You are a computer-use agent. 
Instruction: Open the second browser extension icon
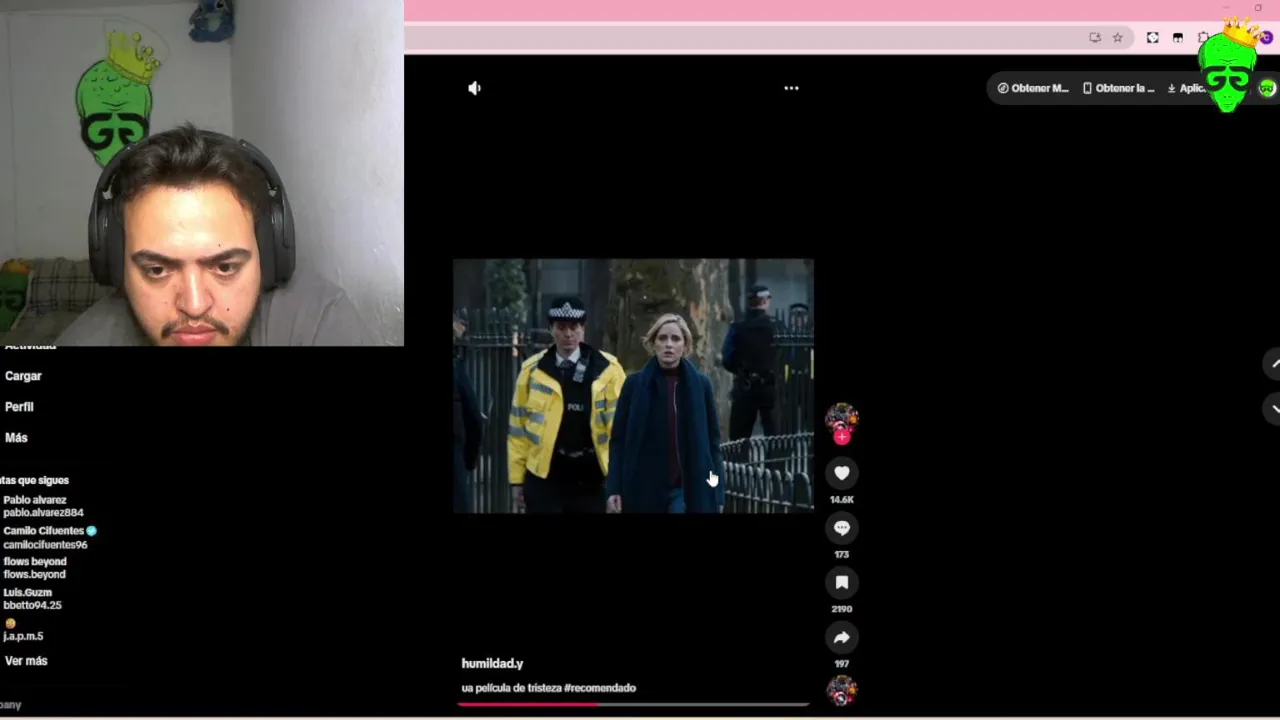[x=1178, y=38]
